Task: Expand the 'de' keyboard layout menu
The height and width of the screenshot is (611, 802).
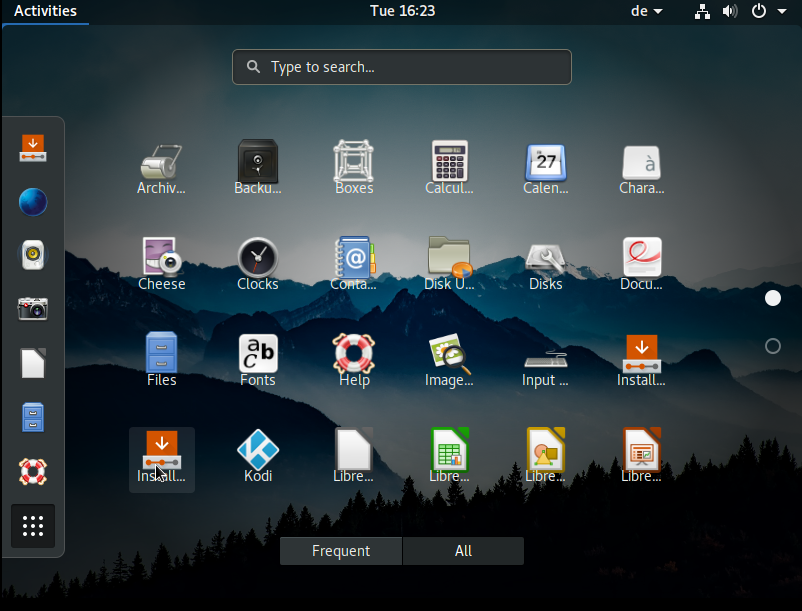Action: 645,11
